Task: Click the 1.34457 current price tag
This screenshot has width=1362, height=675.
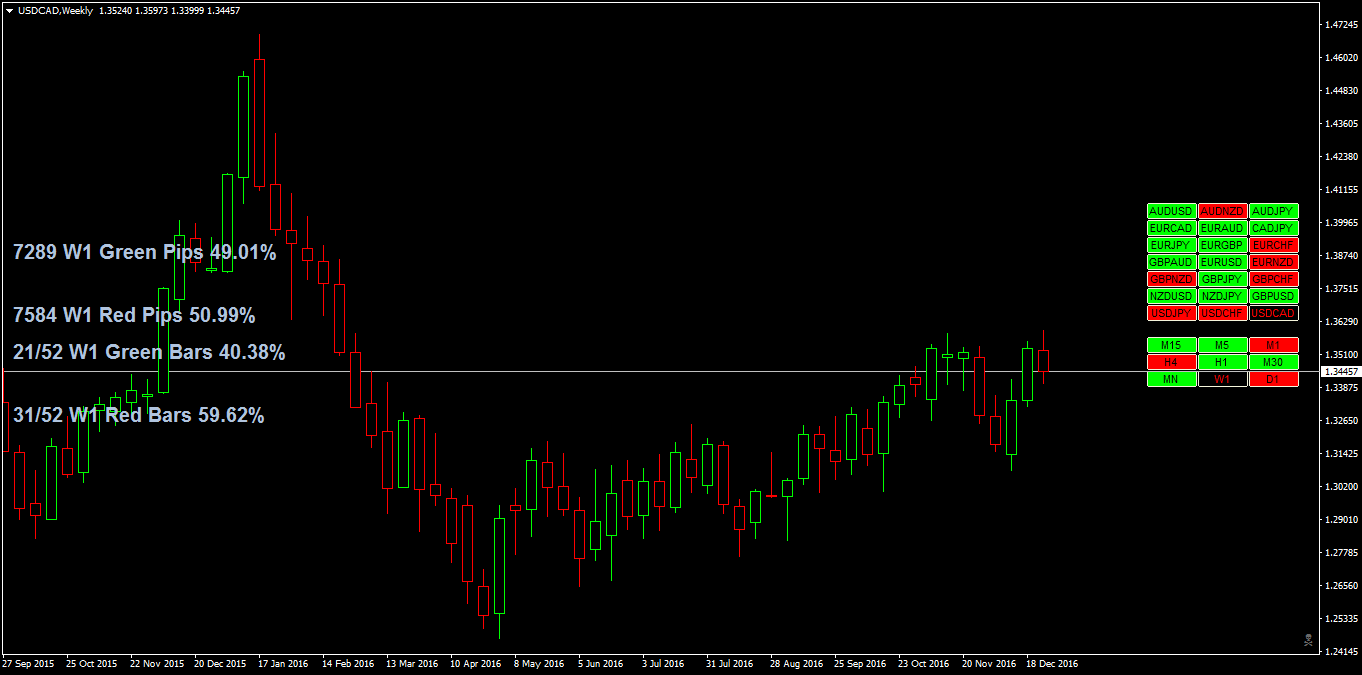Action: [x=1341, y=371]
